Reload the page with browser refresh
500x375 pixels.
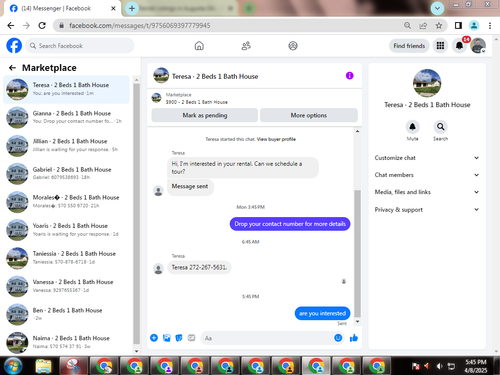coord(42,25)
